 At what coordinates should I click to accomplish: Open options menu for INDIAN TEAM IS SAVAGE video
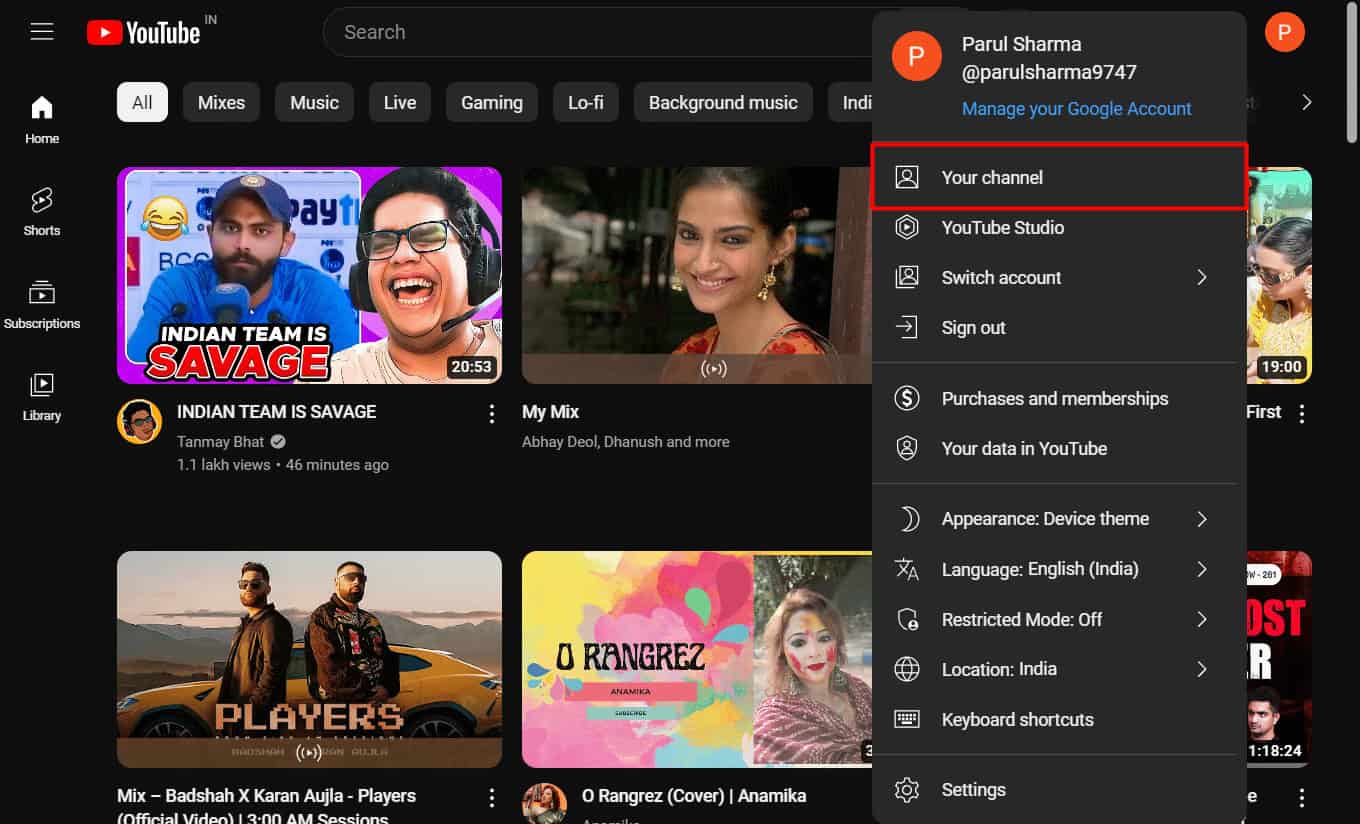tap(491, 413)
